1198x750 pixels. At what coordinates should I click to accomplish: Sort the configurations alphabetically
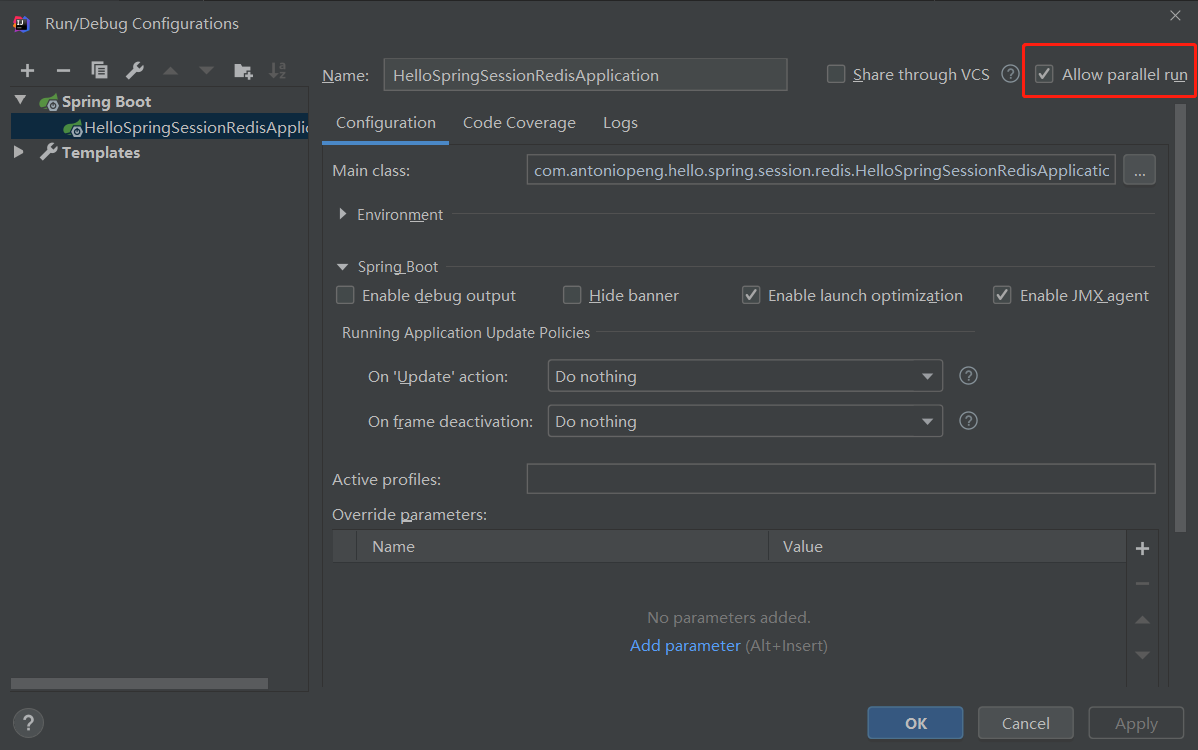click(x=278, y=70)
